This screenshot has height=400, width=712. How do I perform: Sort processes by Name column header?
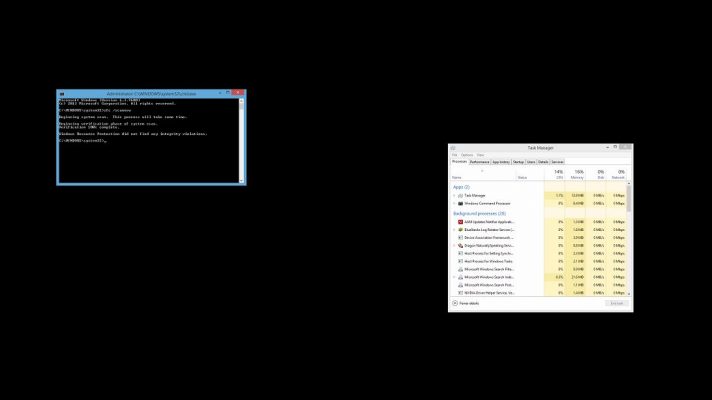tap(483, 174)
